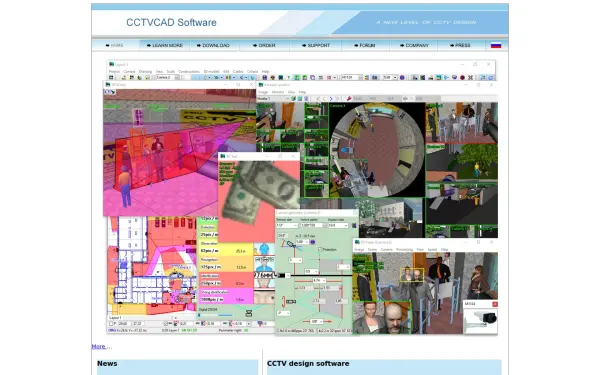Open 3D models menu in Layout window

click(212, 72)
